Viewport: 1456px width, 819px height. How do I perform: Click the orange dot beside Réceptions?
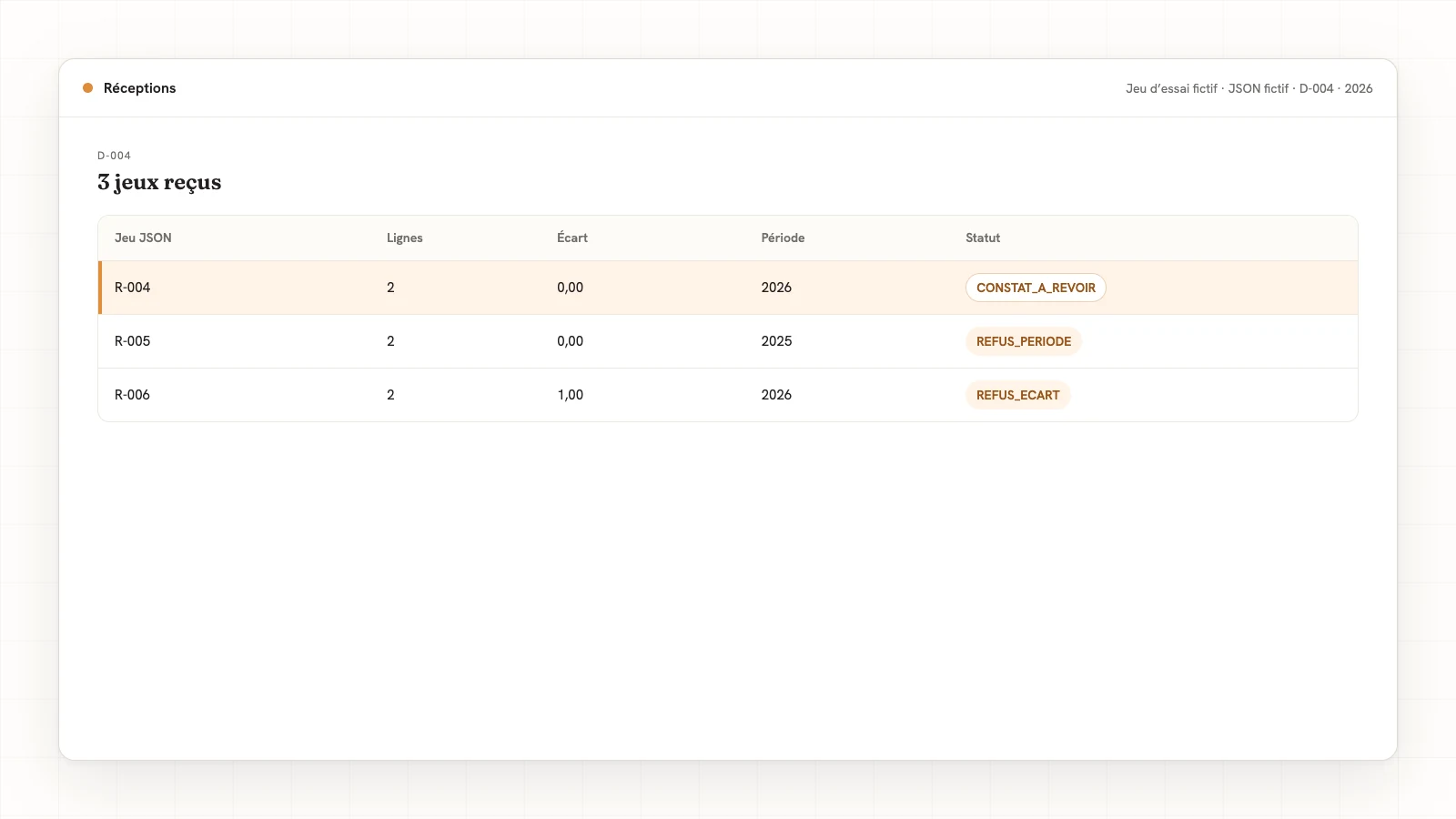pos(87,88)
